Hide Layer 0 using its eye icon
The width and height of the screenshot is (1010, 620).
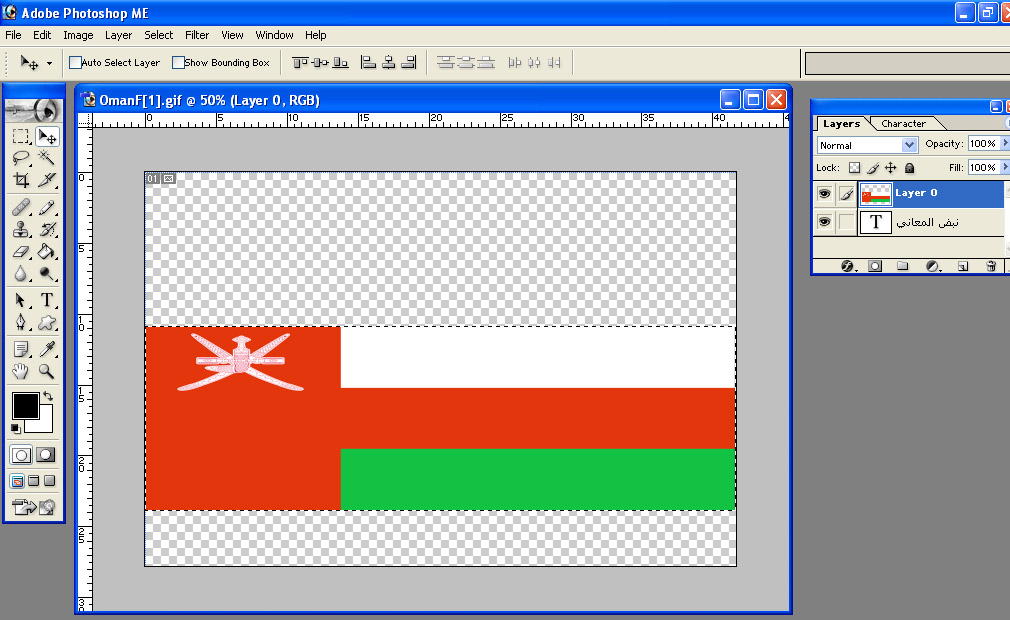(824, 194)
